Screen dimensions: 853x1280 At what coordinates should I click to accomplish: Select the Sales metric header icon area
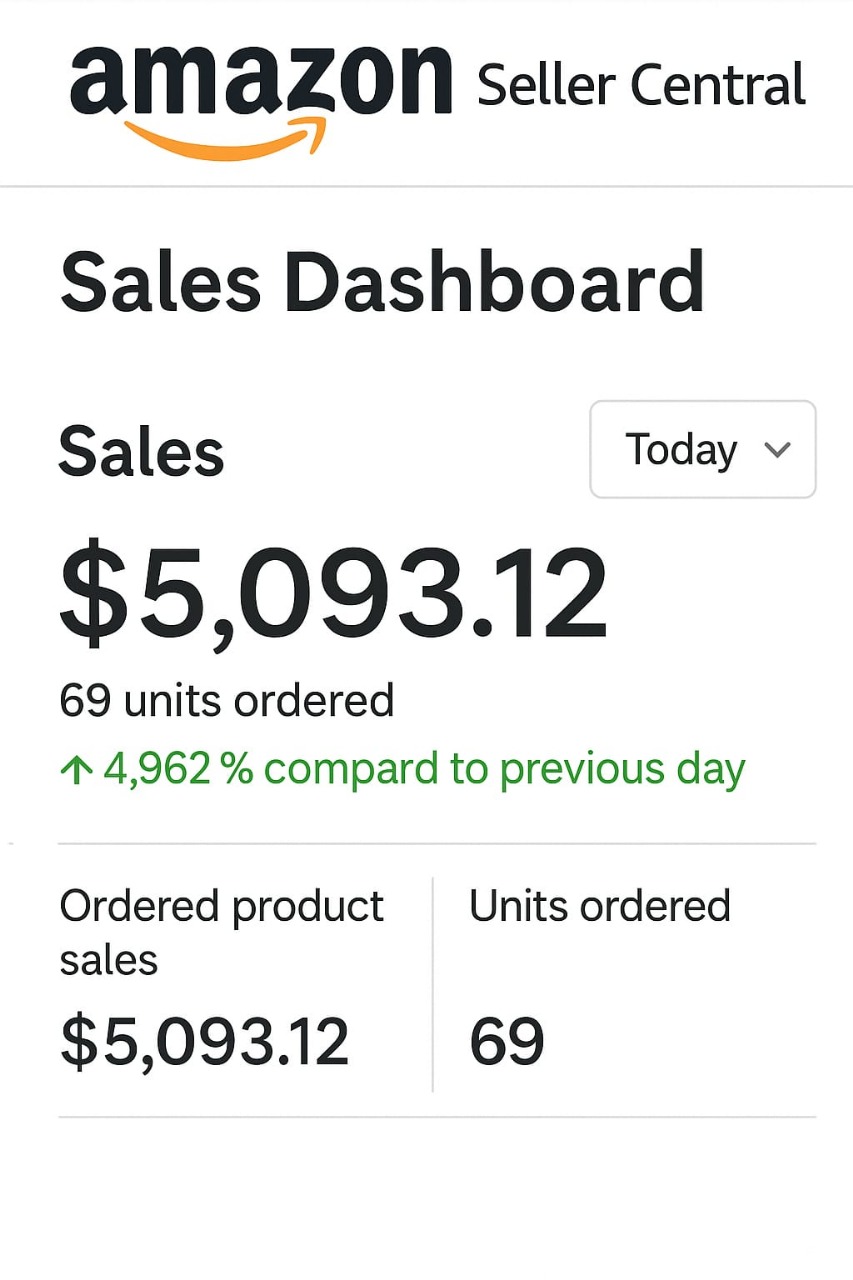click(140, 450)
